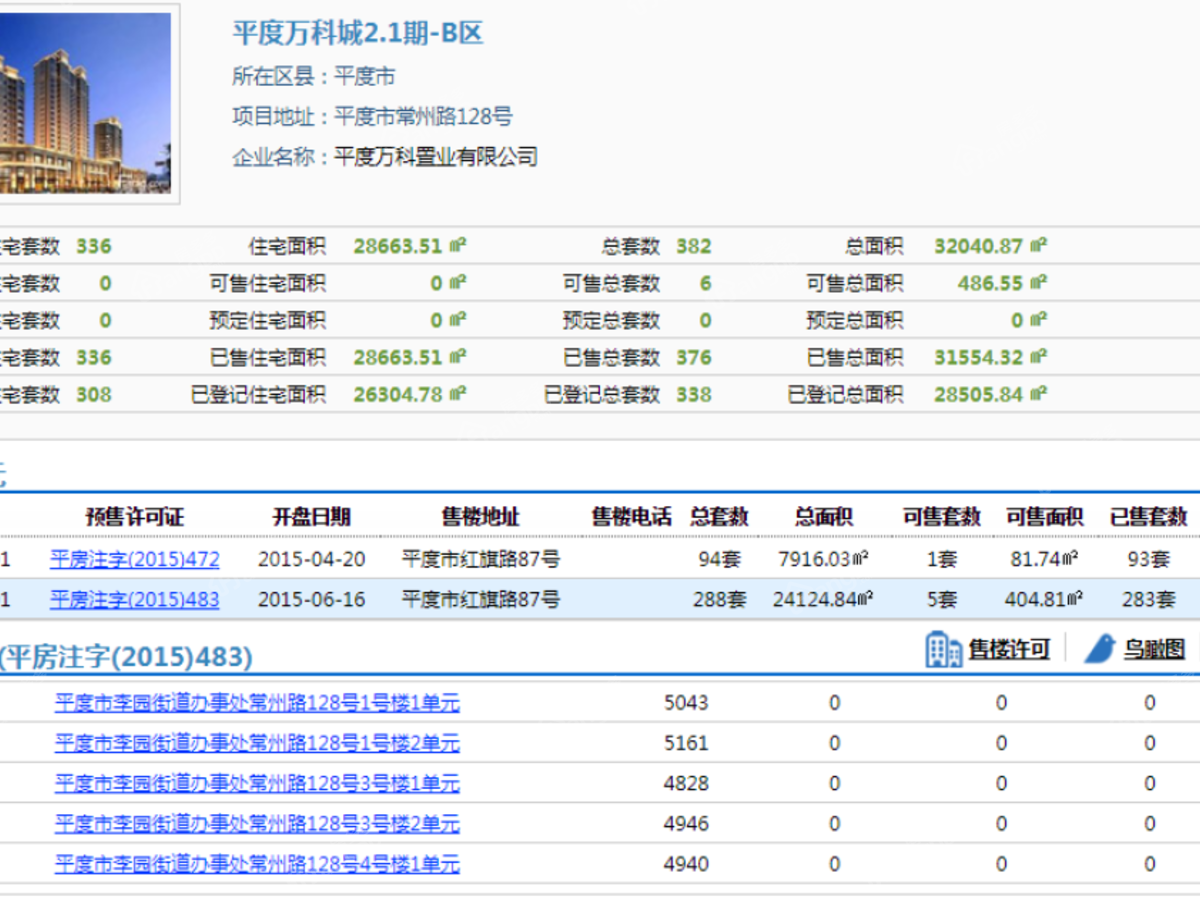This screenshot has width=1200, height=900.
Task: Click the value 5161 in the unit list
Action: (x=686, y=743)
